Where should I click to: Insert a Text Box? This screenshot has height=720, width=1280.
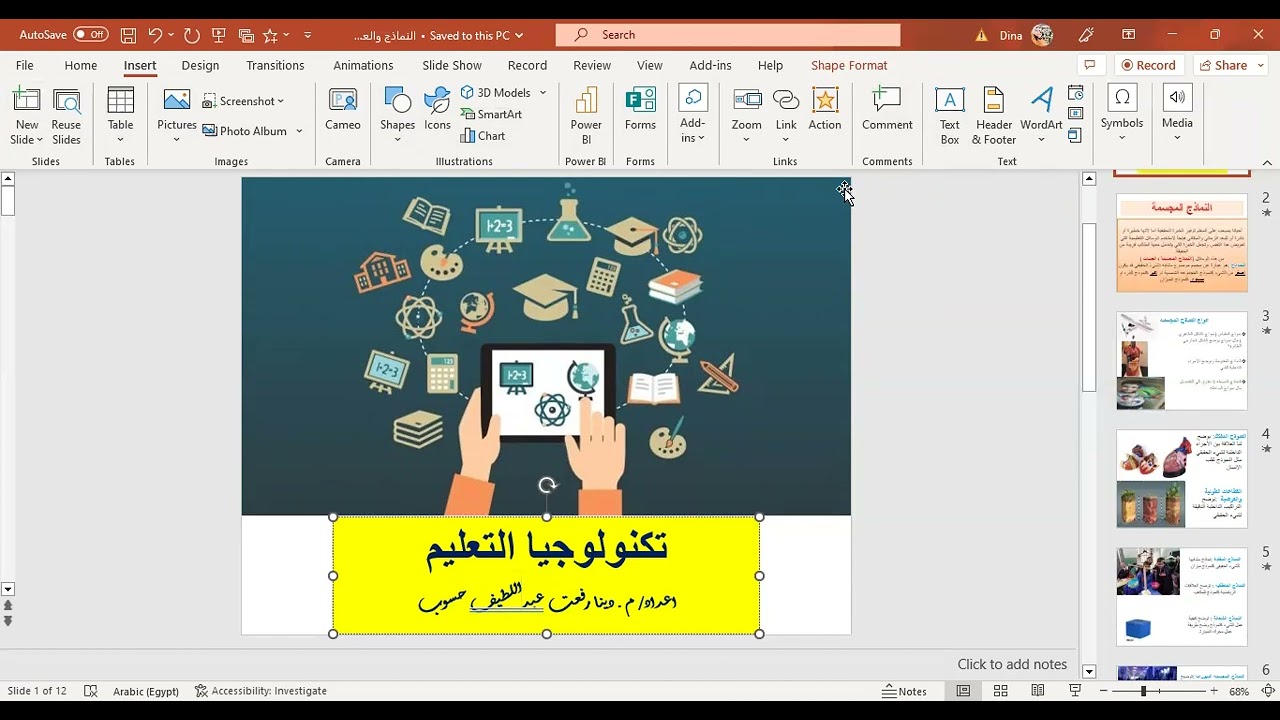[x=950, y=116]
